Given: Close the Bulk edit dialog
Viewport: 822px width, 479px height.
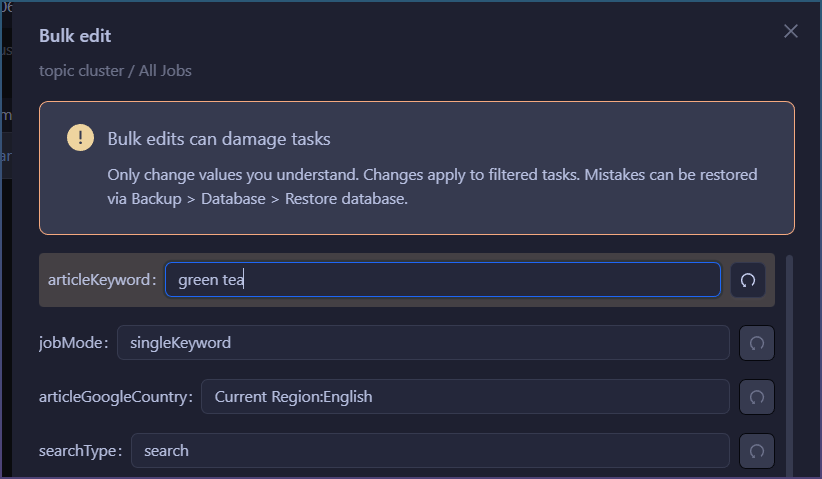Looking at the screenshot, I should click(x=791, y=32).
